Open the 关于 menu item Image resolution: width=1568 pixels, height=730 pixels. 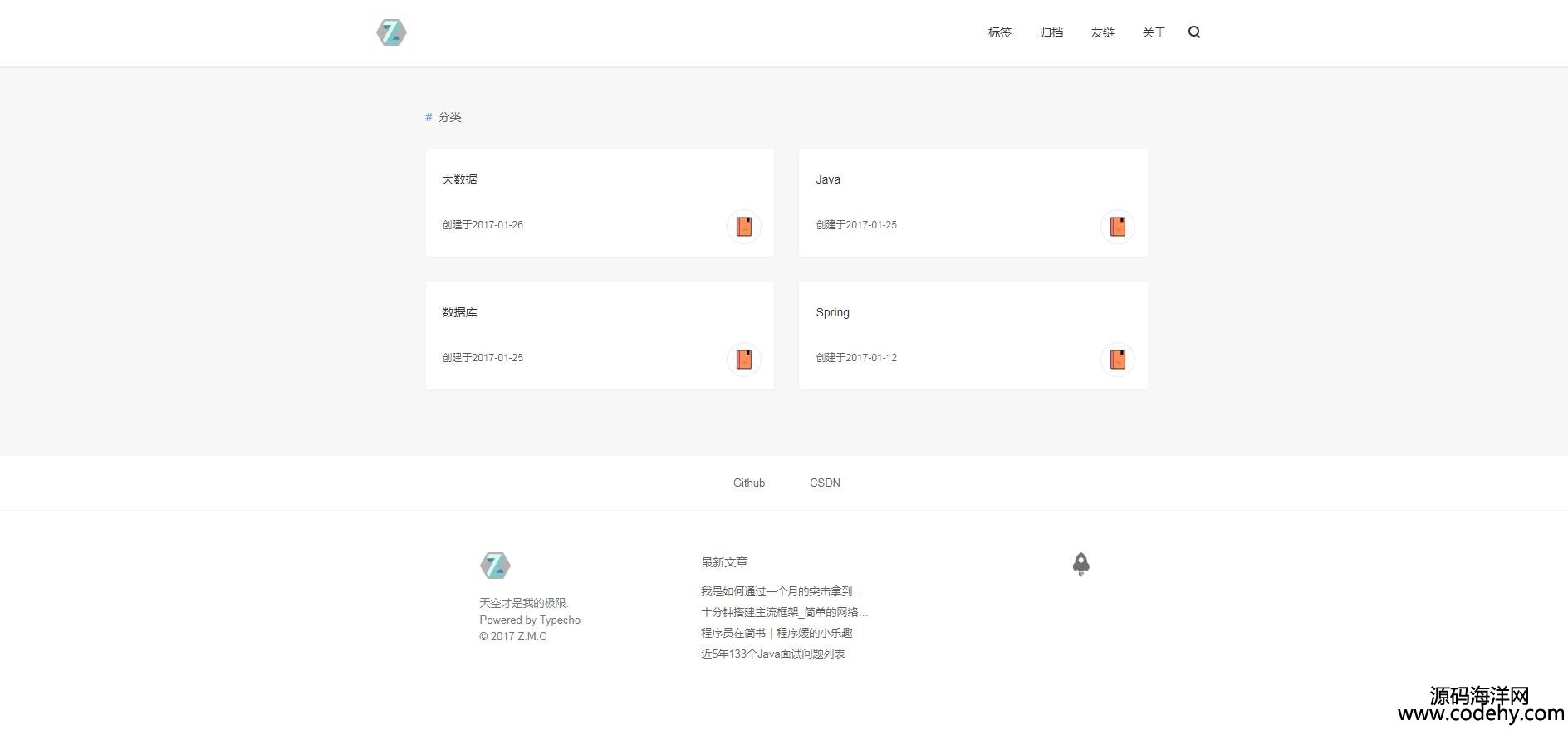pos(1154,32)
